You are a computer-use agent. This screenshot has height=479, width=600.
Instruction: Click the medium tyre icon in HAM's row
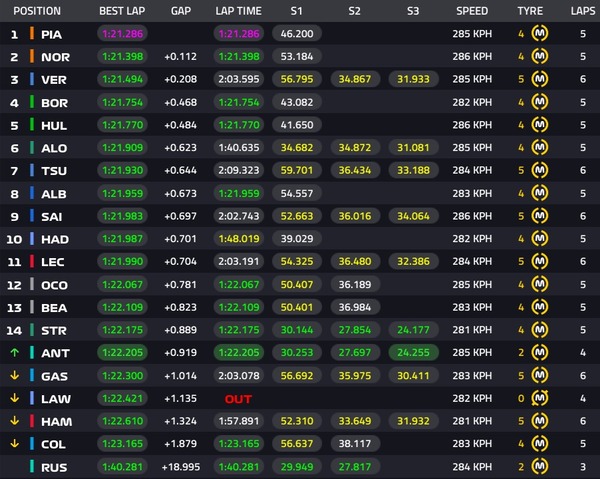tap(540, 421)
